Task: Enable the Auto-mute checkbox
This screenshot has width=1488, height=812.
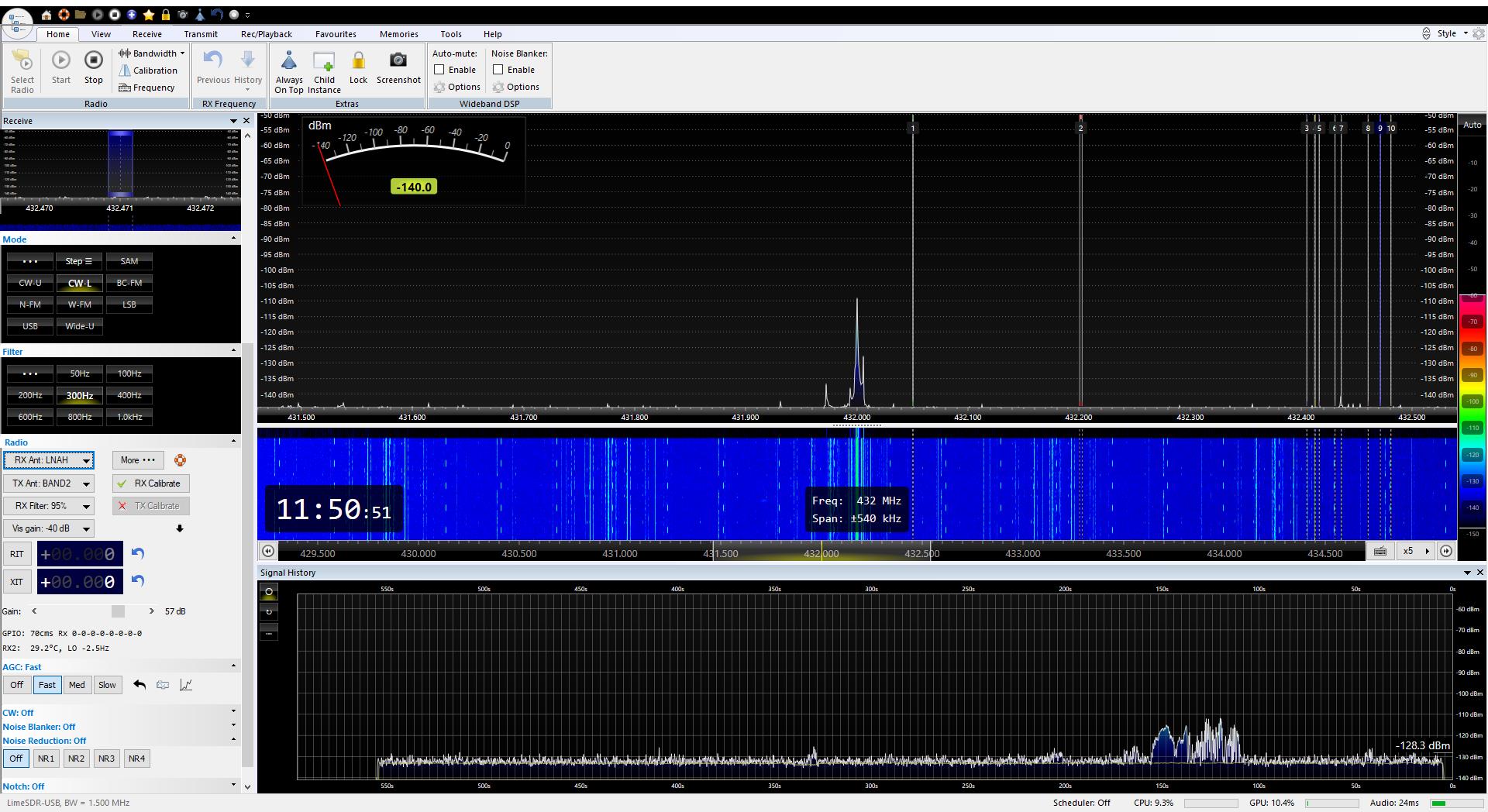Action: [439, 70]
